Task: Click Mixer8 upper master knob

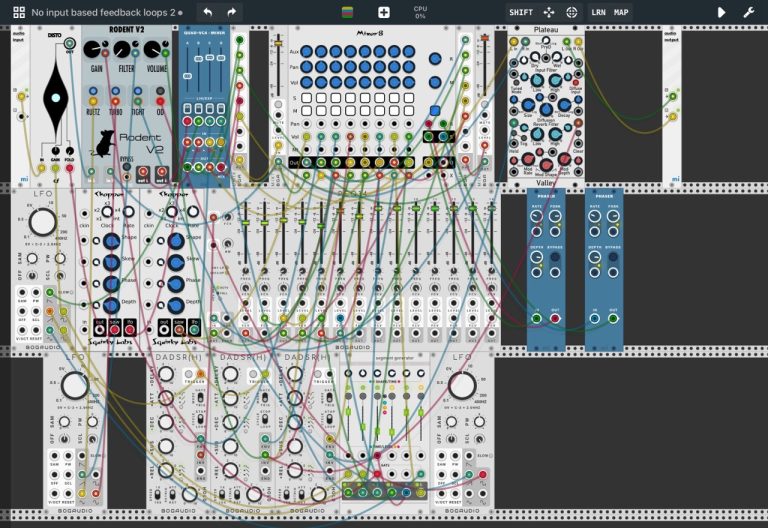Action: coord(434,59)
